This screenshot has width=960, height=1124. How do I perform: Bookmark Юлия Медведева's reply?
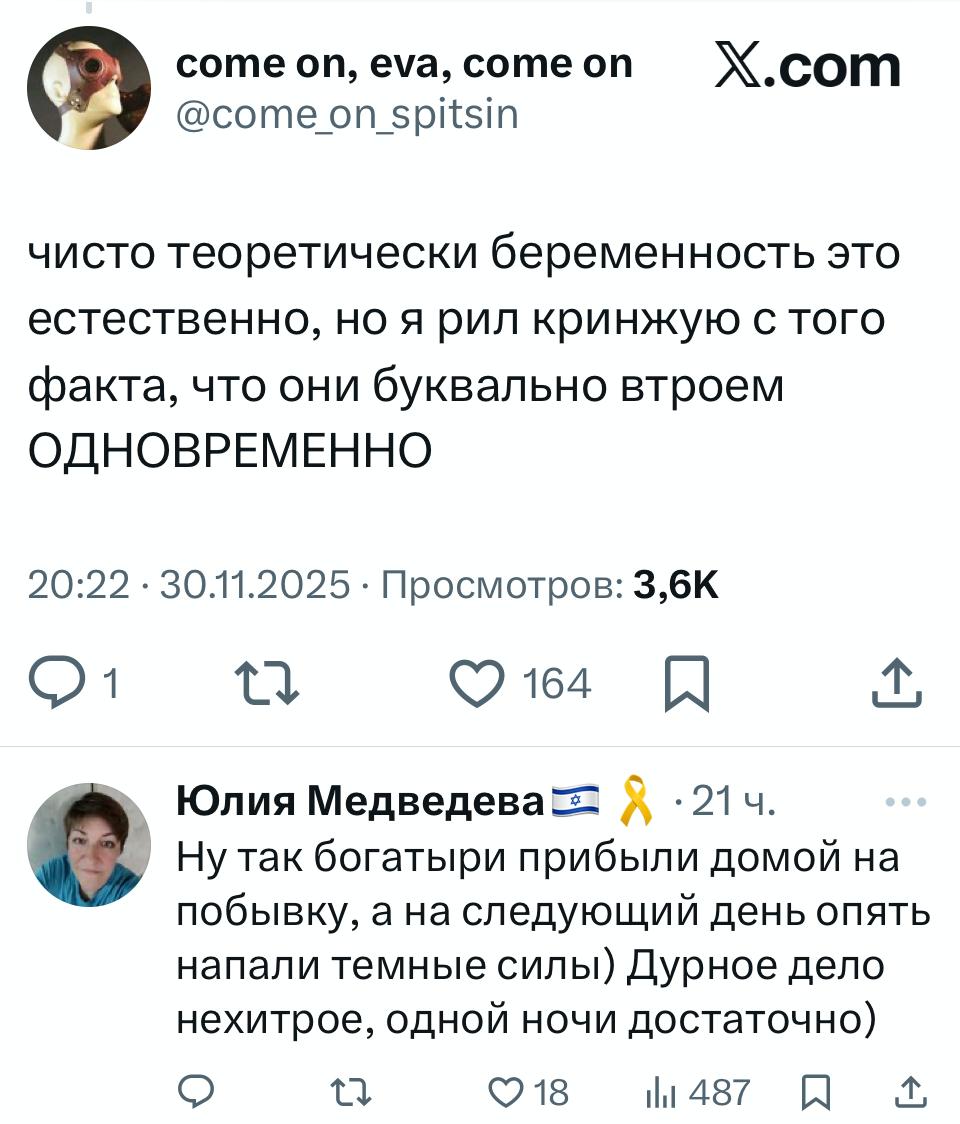[817, 1092]
